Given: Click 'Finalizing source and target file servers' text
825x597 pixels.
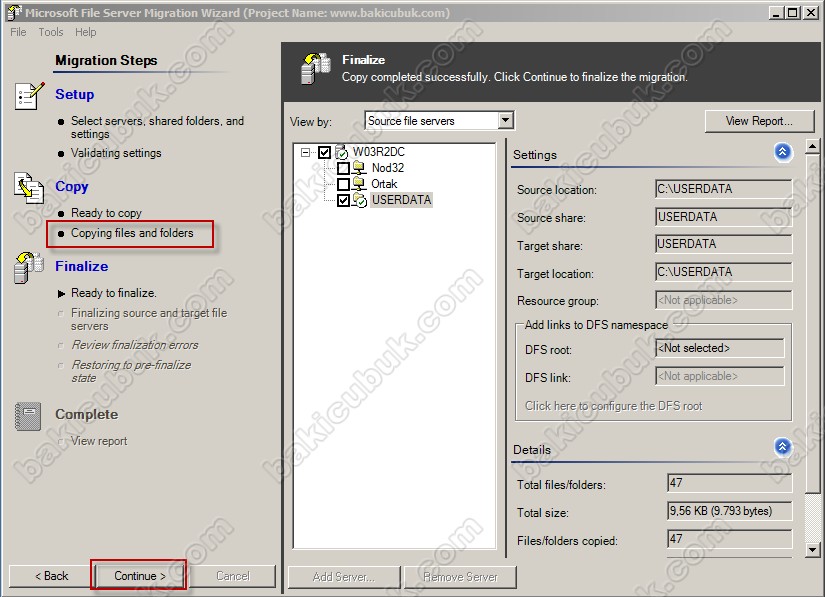Looking at the screenshot, I should 149,319.
